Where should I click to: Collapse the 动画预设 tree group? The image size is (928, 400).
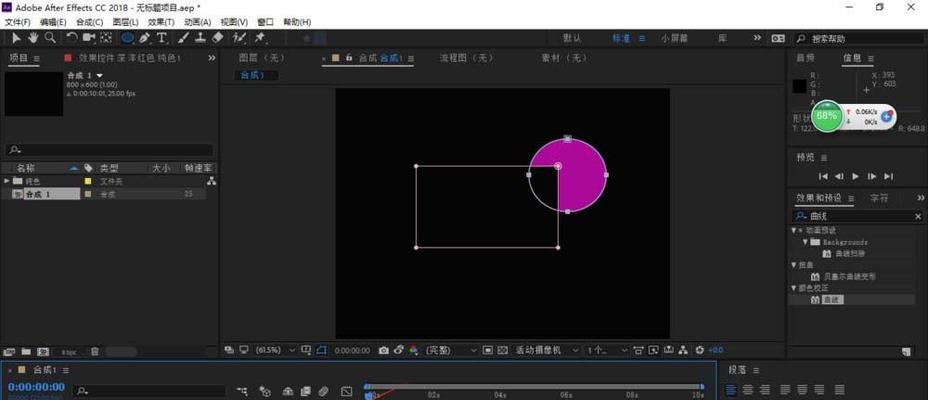tap(794, 230)
